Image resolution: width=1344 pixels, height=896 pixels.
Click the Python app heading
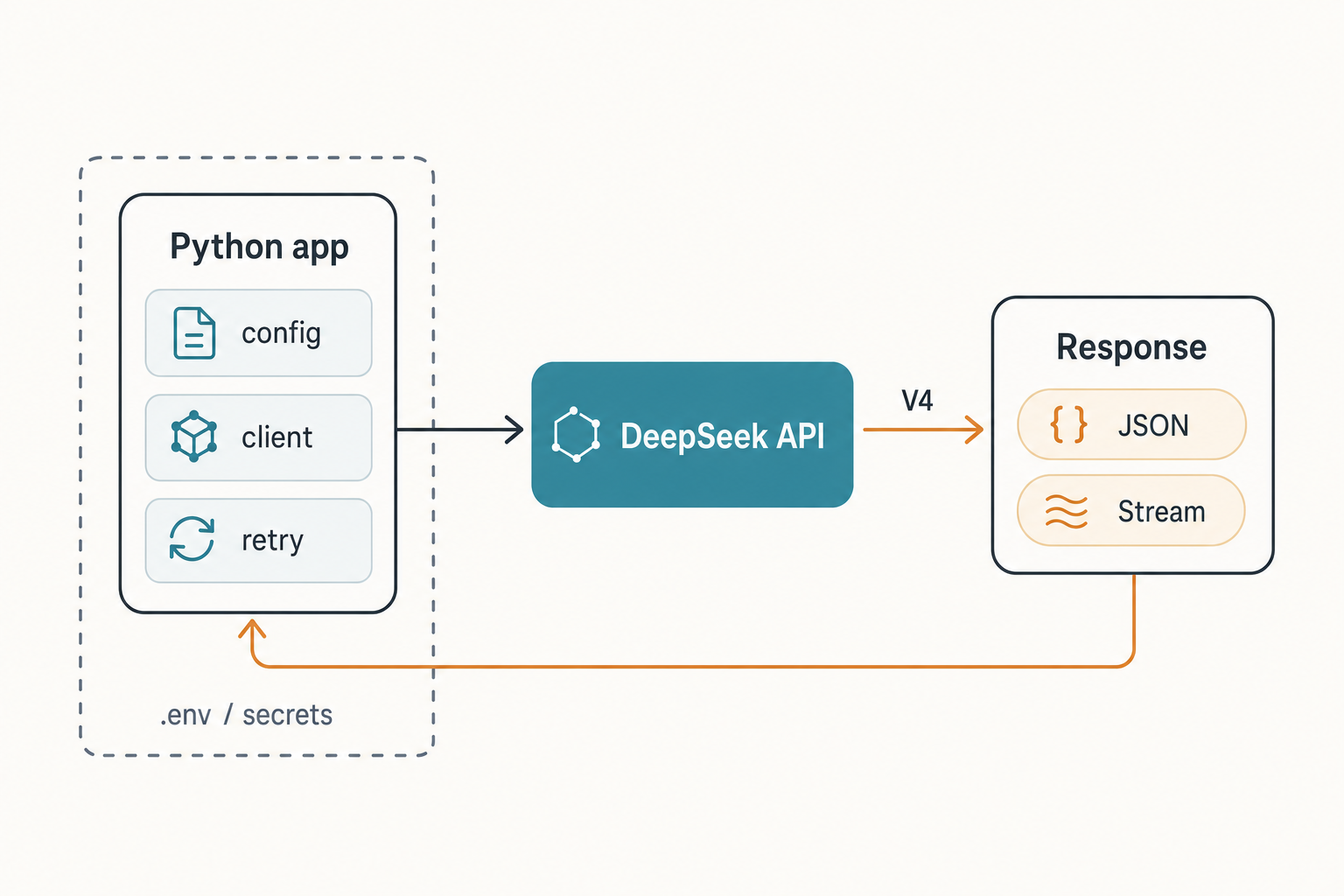[x=259, y=247]
